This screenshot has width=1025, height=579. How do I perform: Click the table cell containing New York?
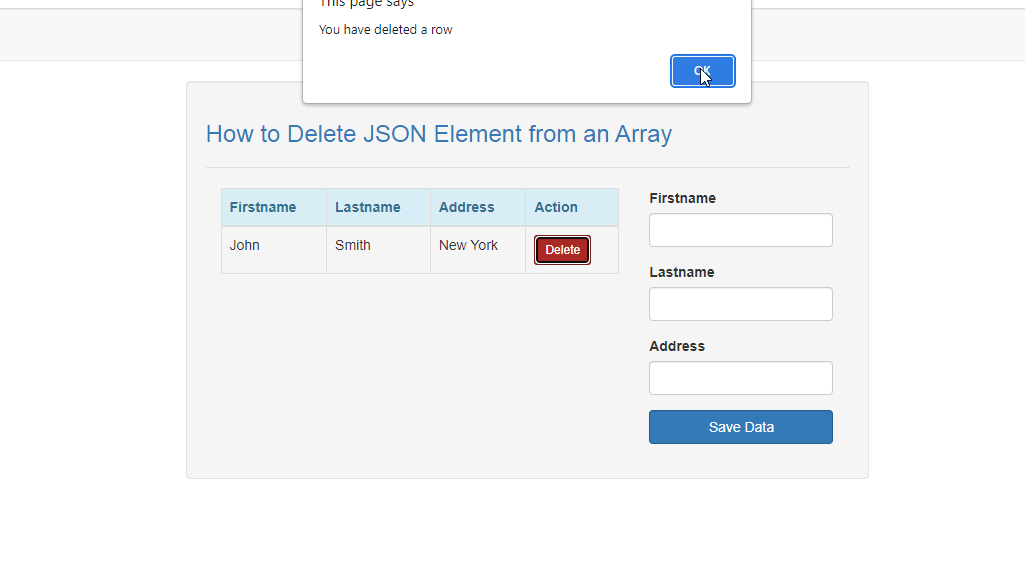click(x=468, y=245)
